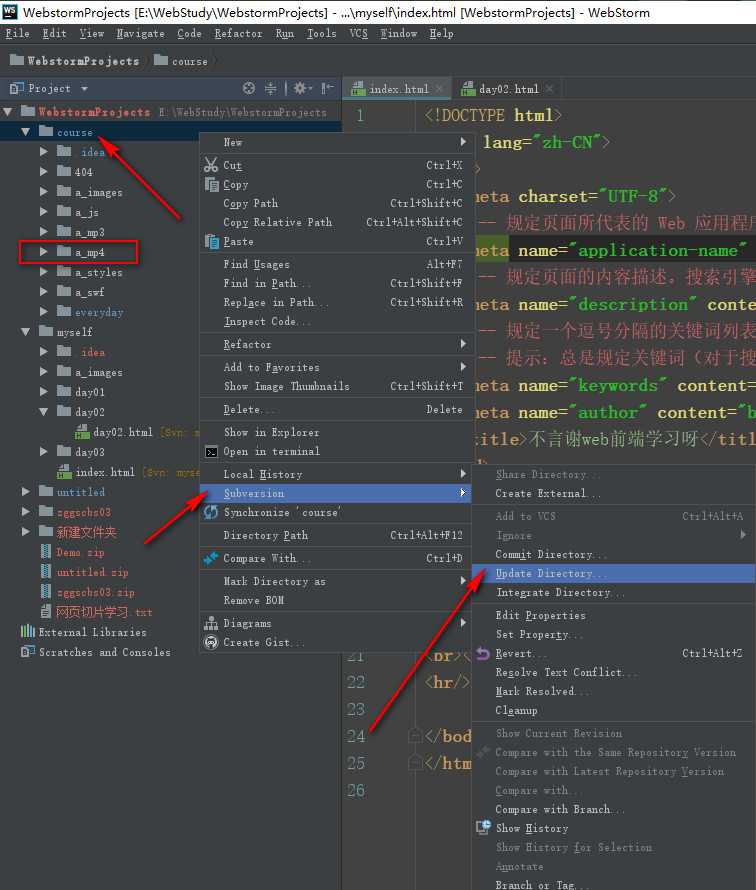Click the Cut scissors icon in context menu

(x=211, y=165)
